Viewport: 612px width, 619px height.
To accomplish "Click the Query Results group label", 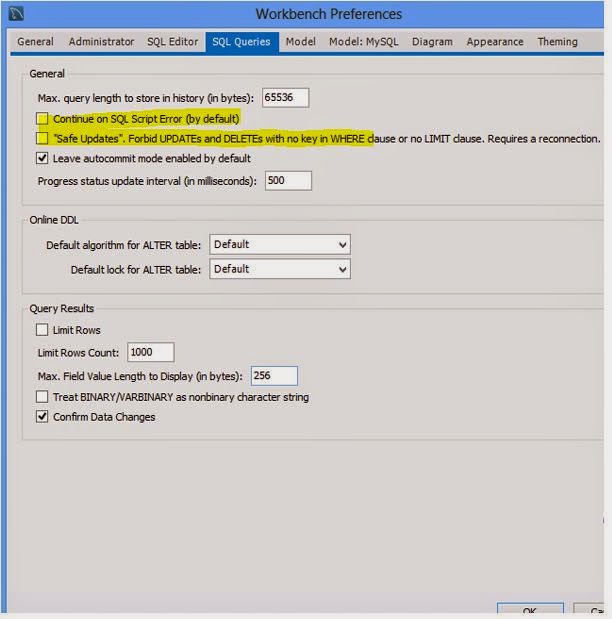I will pyautogui.click(x=62, y=308).
